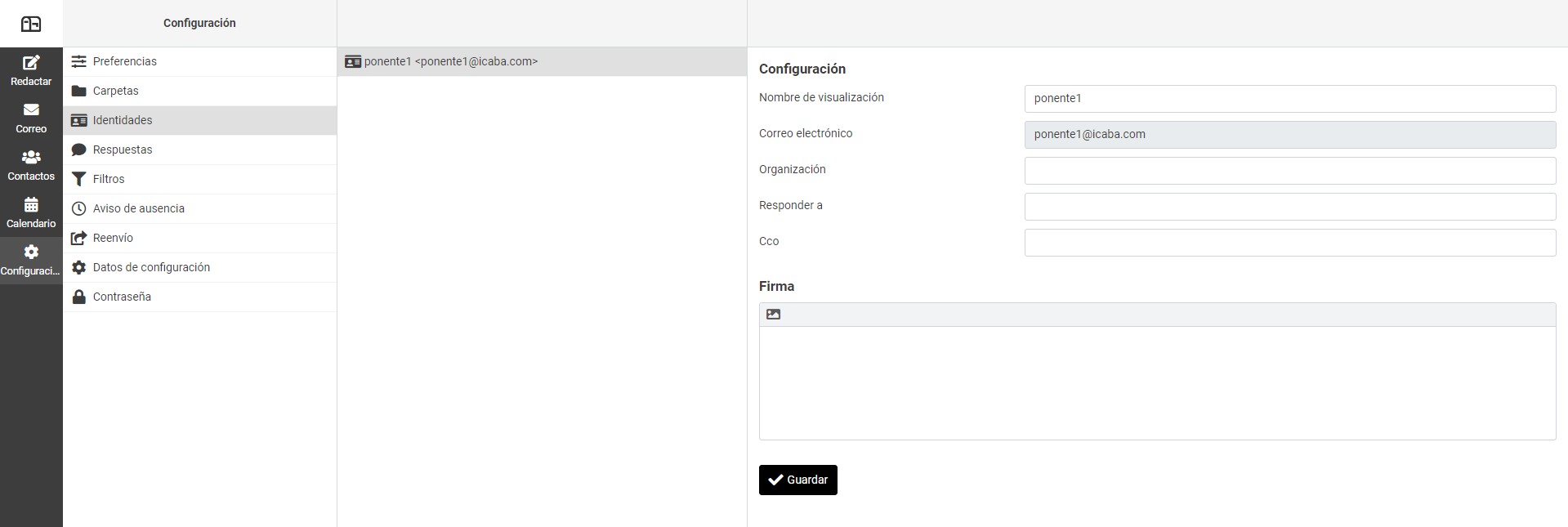Open the Contactos people icon
Screen dimensions: 1568x527
[31, 158]
